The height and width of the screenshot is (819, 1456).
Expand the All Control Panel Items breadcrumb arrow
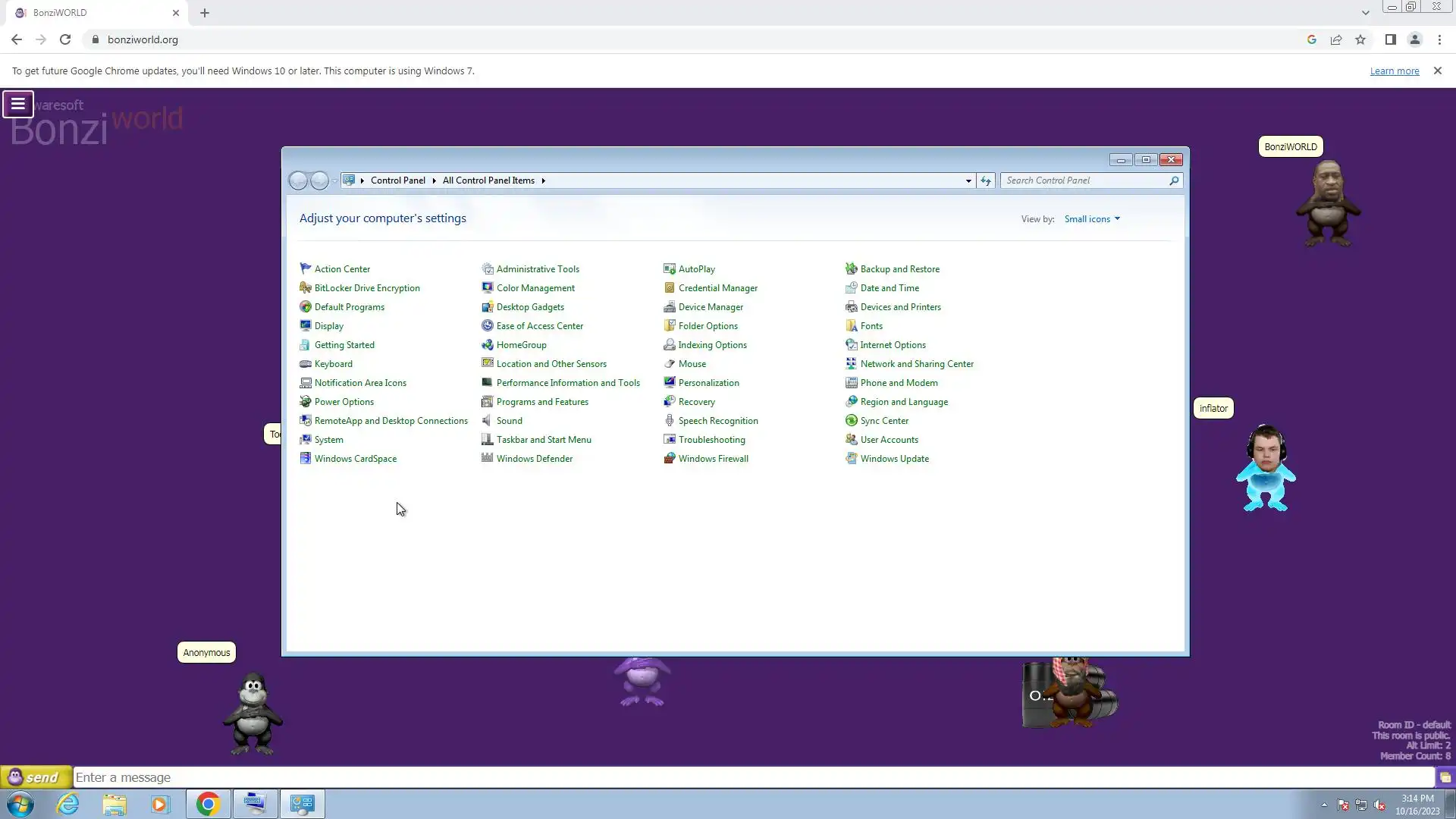coord(544,180)
